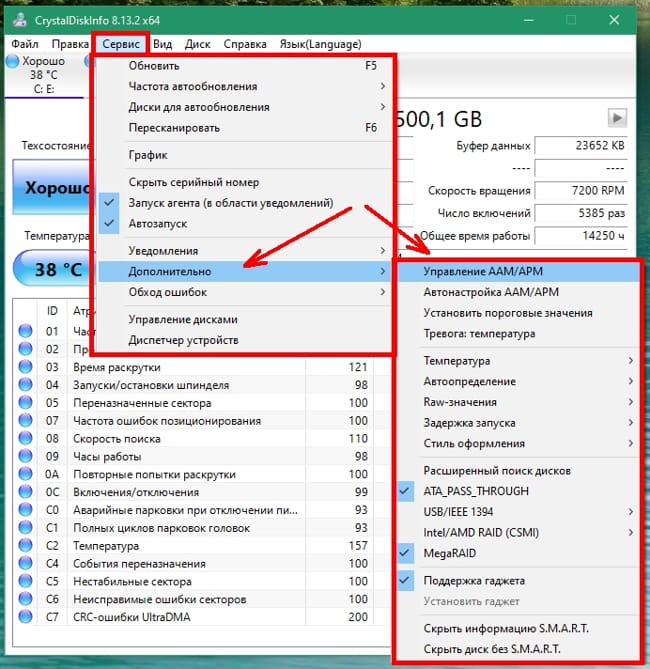Image resolution: width=650 pixels, height=669 pixels.
Task: Choose Установить пороговые значения
Action: 519,313
